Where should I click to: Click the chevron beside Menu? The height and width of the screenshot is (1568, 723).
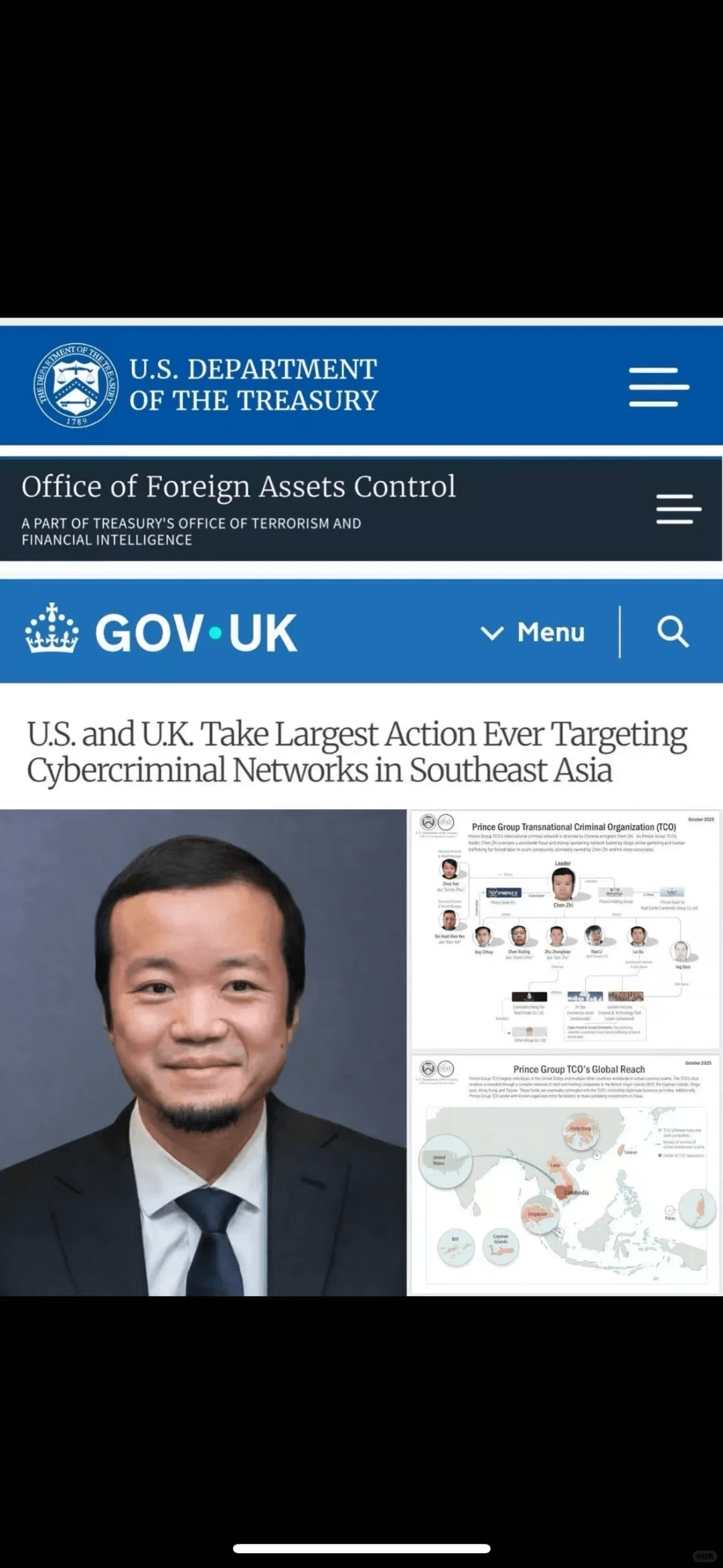point(492,633)
